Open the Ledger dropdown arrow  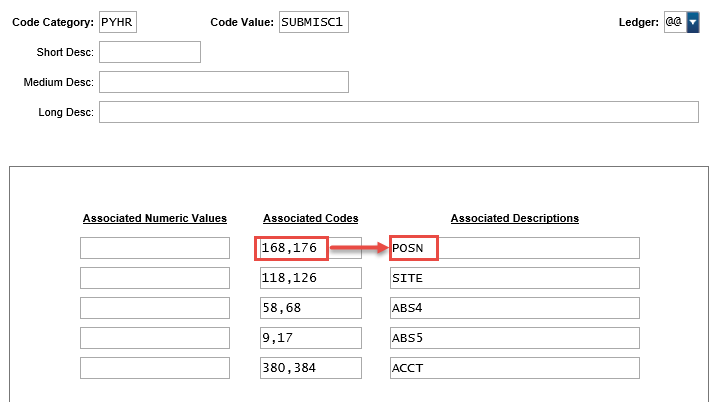point(692,22)
